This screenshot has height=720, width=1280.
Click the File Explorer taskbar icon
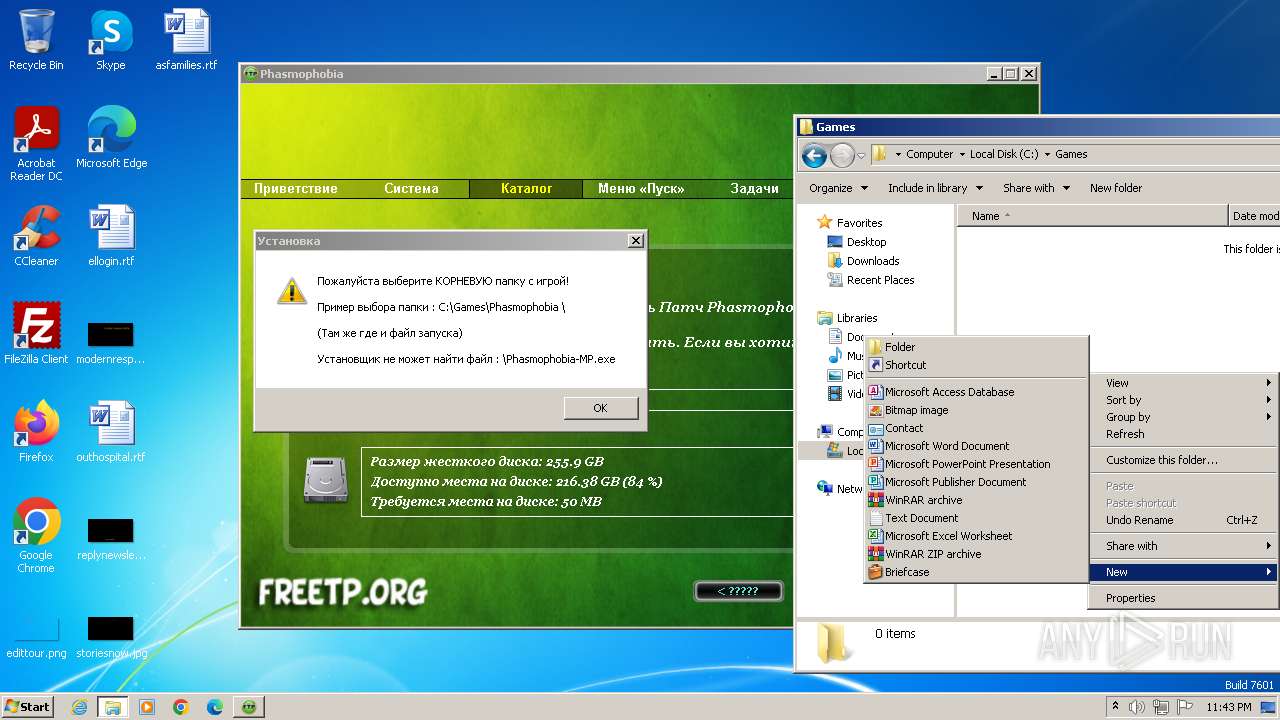113,707
